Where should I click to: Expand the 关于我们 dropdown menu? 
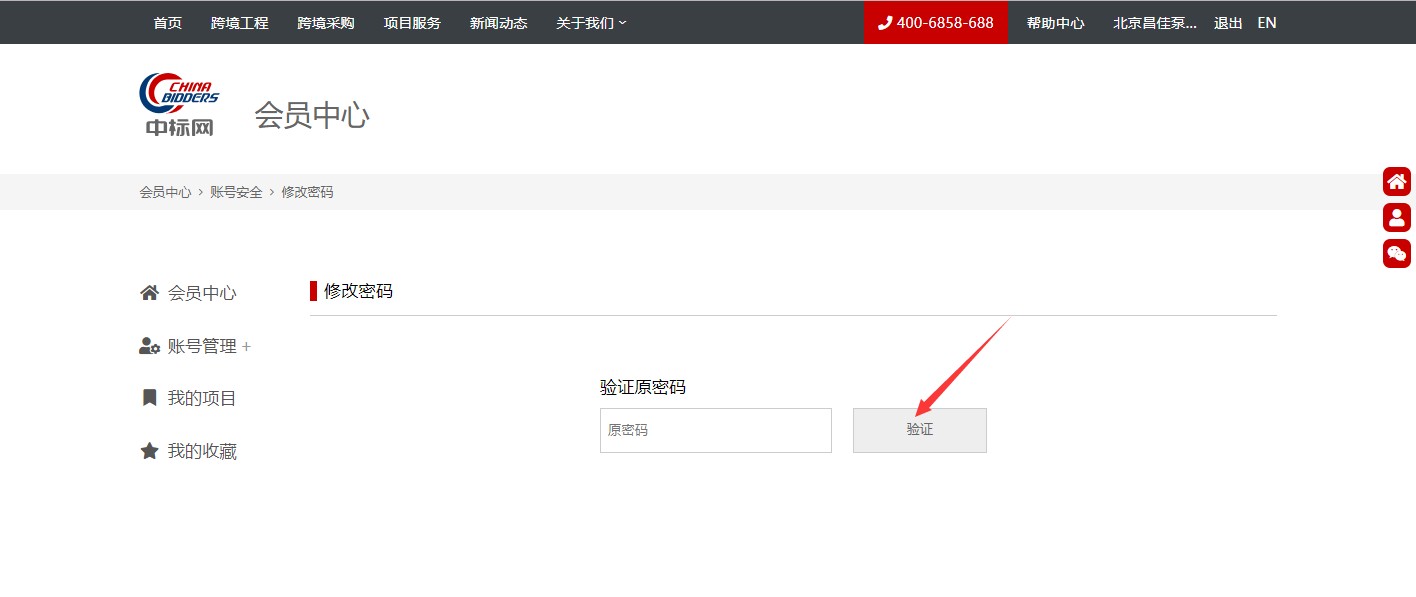[x=591, y=23]
